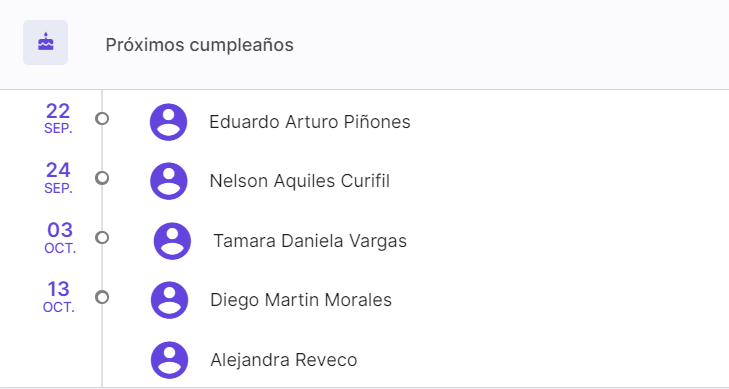Select the name Tamara Daniela Vargas
Viewport: 729px width, 389px height.
point(310,241)
